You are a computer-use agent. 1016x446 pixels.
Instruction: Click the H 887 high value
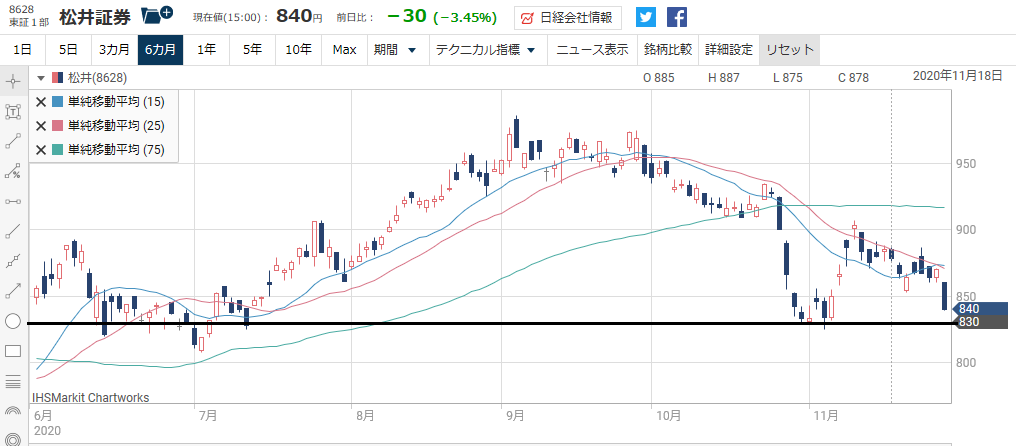[x=723, y=78]
